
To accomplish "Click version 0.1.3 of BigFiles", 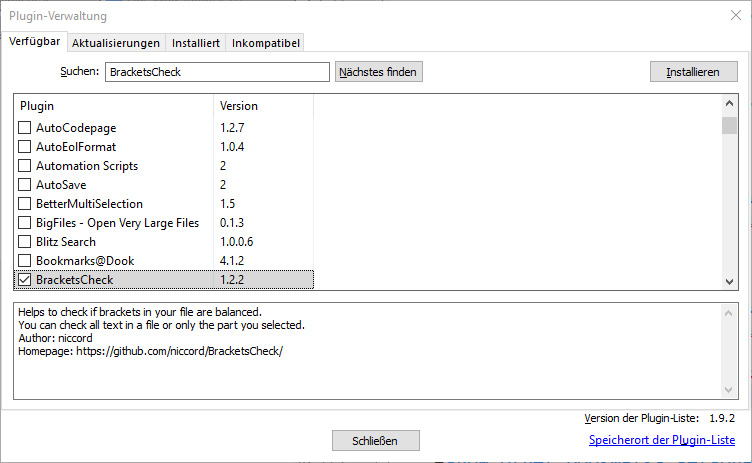I will [232, 223].
